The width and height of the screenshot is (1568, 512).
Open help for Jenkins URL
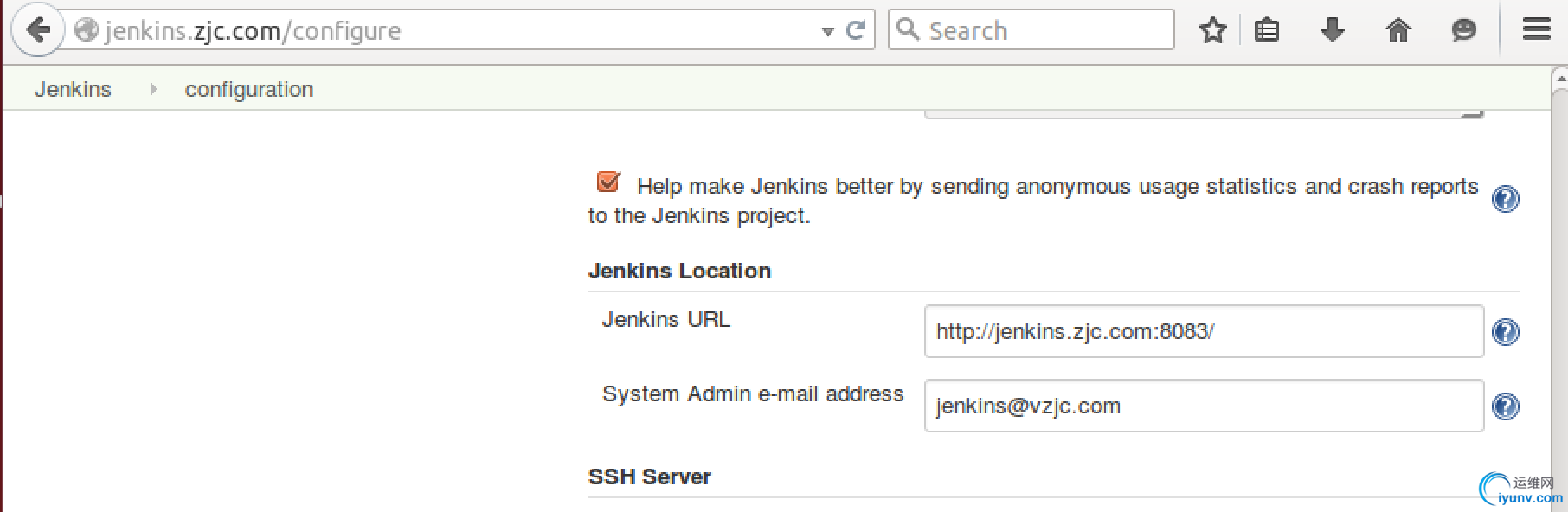(1506, 332)
